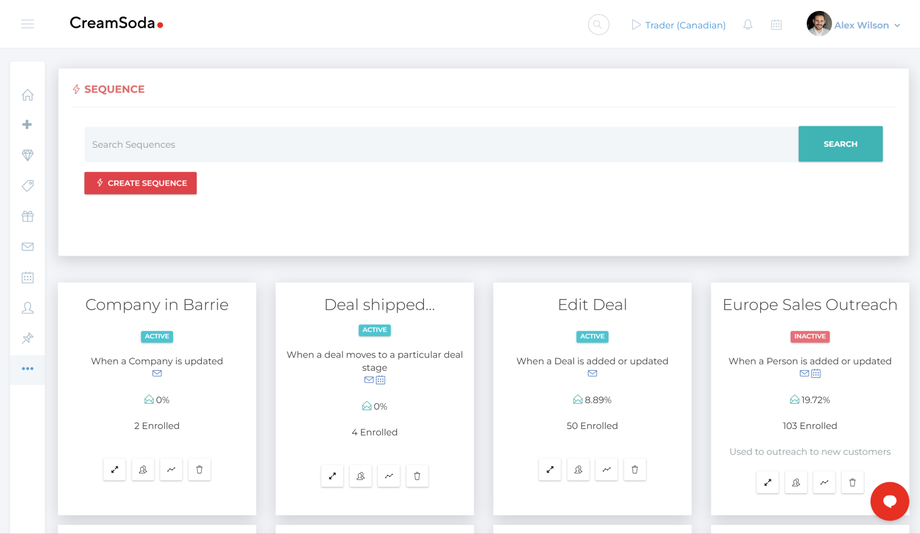Click the Trader (Canadian) link
The height and width of the screenshot is (534, 920).
678,25
